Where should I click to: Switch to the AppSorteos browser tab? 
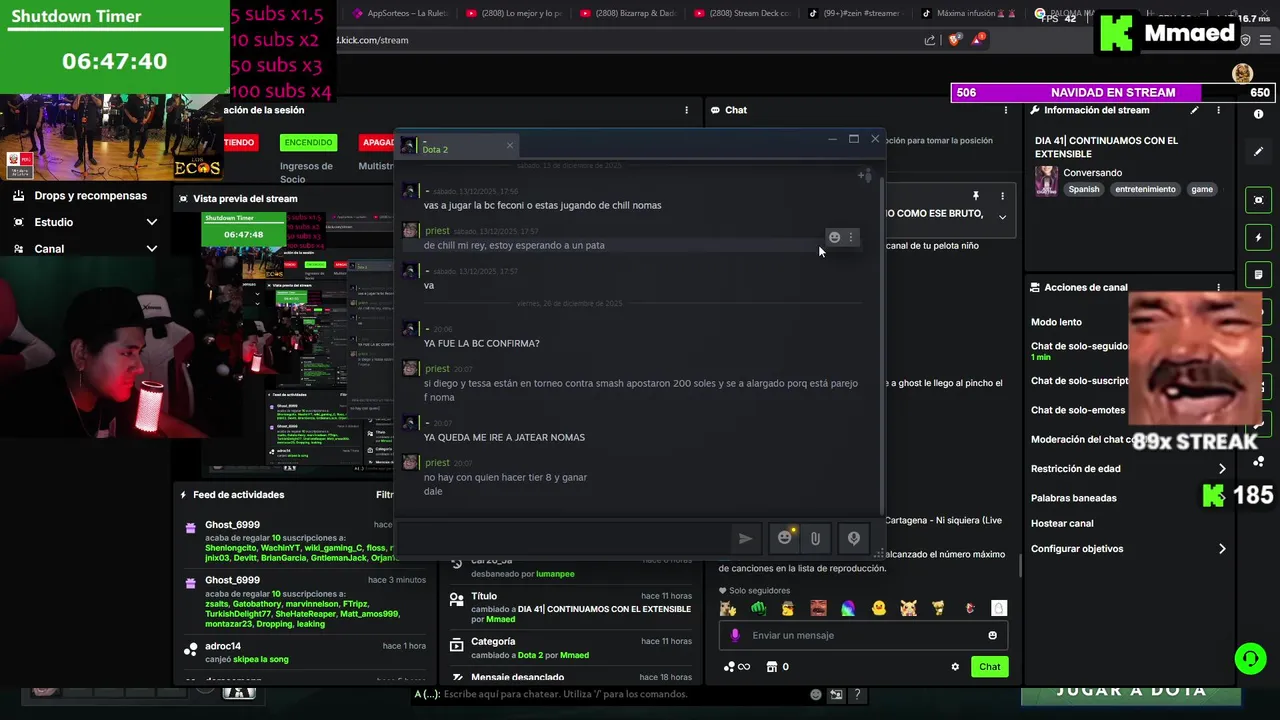click(400, 13)
